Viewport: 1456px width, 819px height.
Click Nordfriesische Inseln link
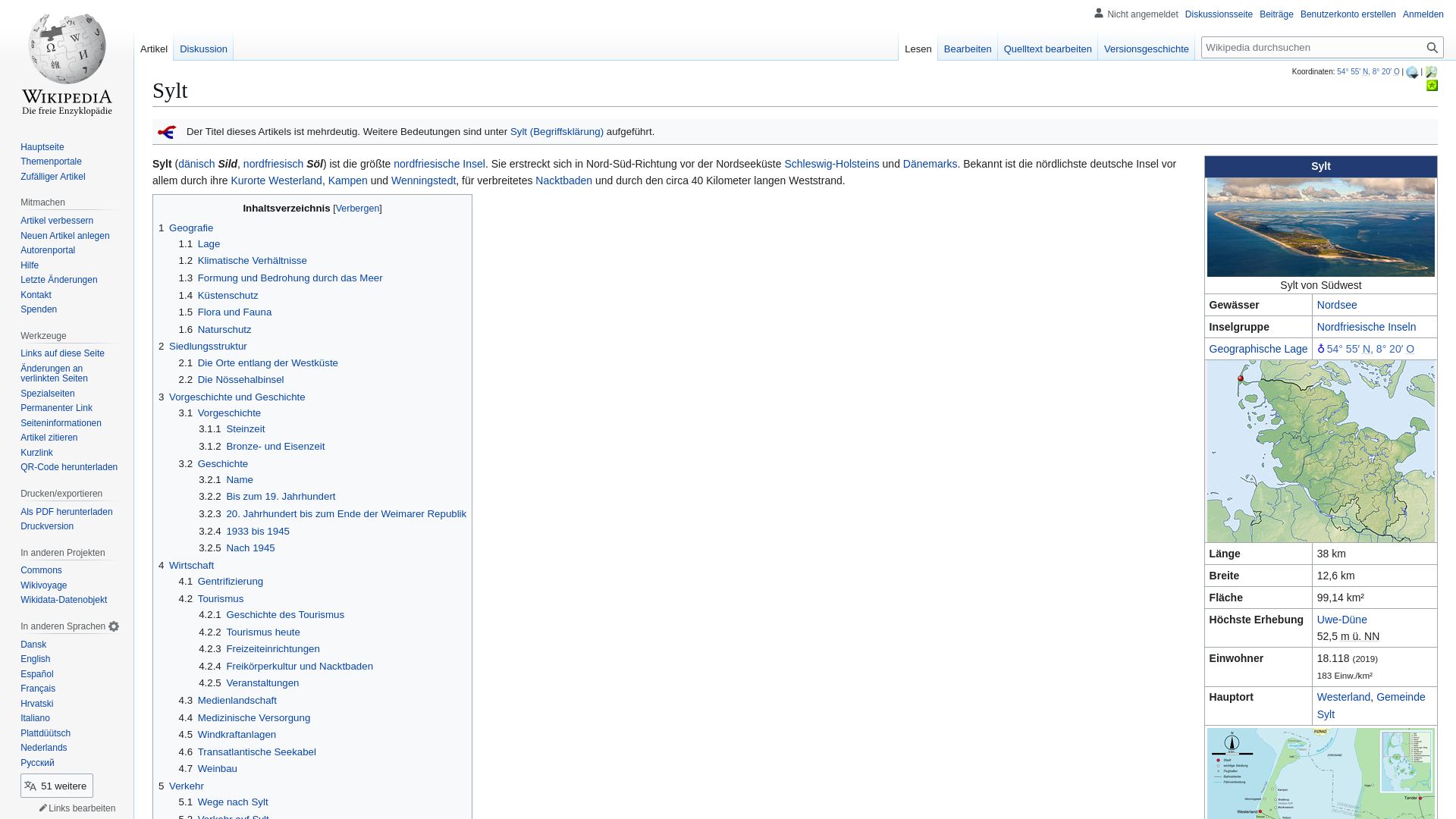click(x=1367, y=326)
